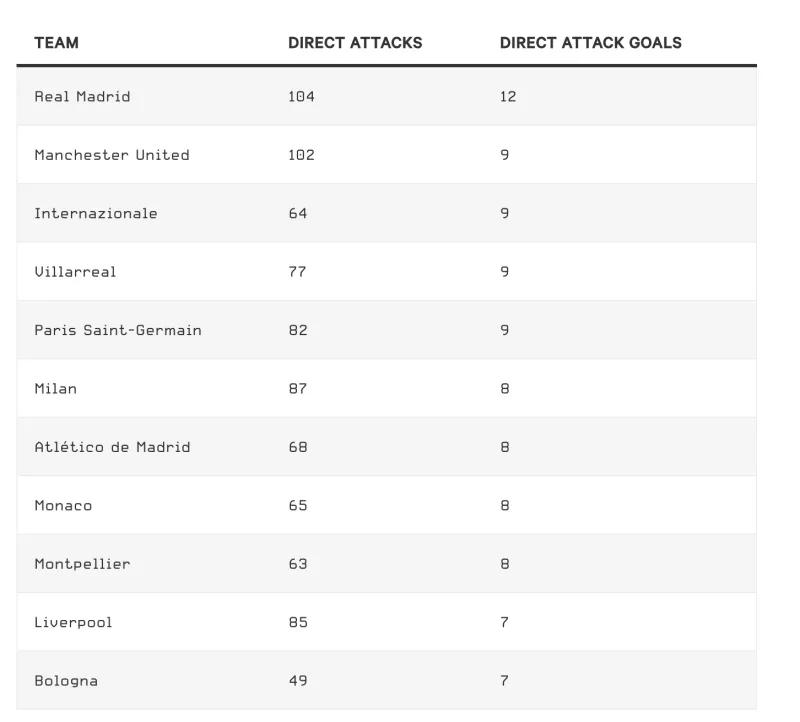Click Real Madrid's 104 direct attacks value
Screen dimensions: 800x722
pyautogui.click(x=301, y=97)
